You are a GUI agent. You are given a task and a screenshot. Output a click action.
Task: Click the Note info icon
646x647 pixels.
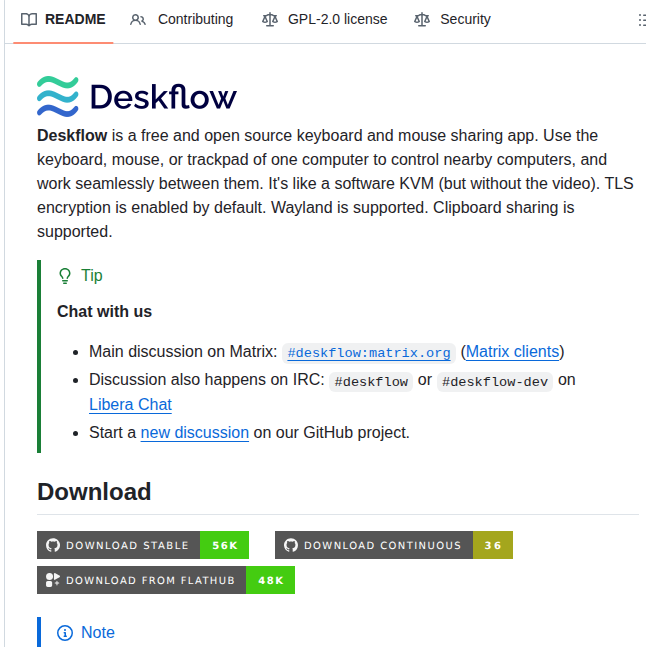pos(65,633)
